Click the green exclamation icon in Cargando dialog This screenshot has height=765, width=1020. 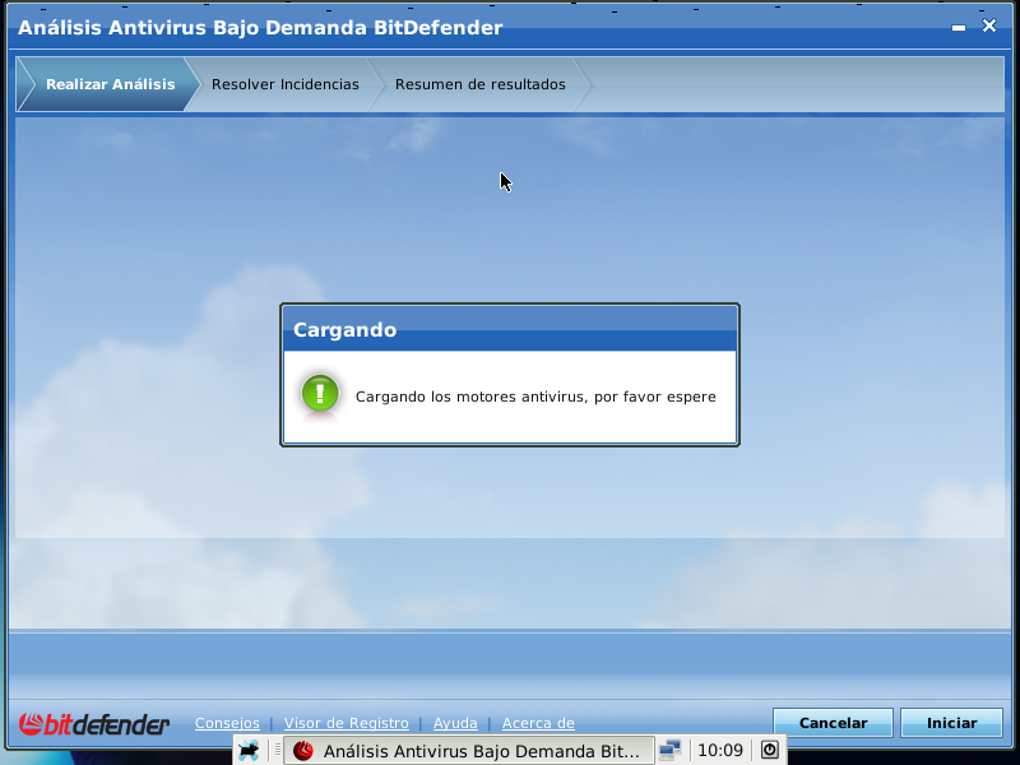click(x=320, y=394)
